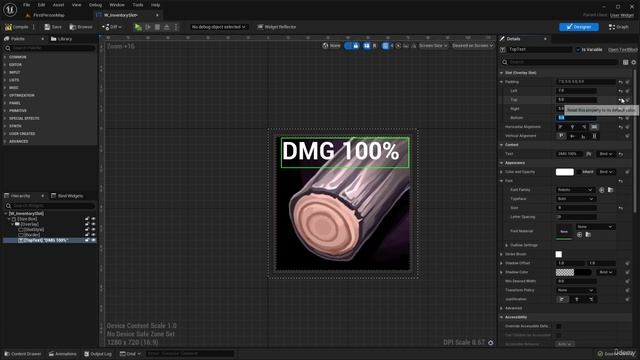Toggle Override Accessible Defaults checkbox
This screenshot has width=640, height=360.
tap(558, 326)
